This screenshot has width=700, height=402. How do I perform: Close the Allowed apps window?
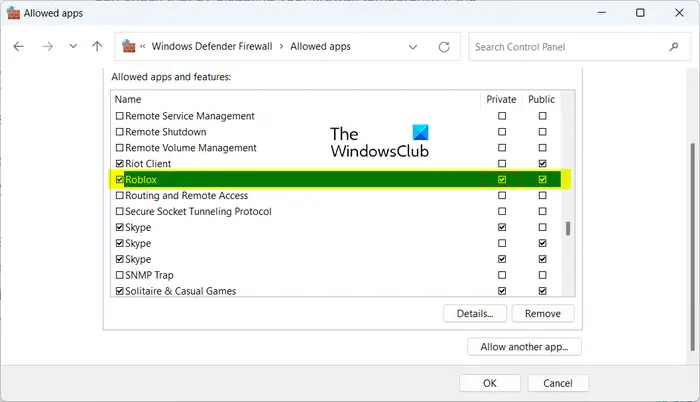[x=679, y=13]
